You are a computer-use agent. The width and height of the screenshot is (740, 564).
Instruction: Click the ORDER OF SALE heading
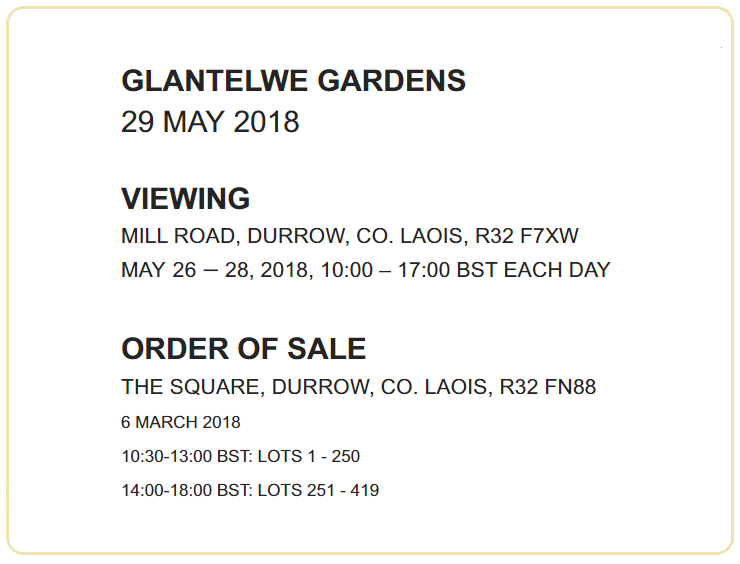[243, 349]
